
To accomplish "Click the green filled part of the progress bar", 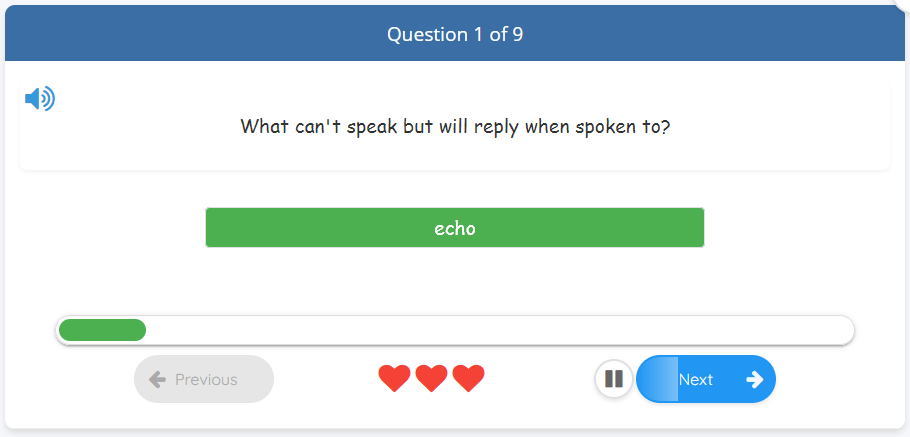I will pyautogui.click(x=102, y=330).
